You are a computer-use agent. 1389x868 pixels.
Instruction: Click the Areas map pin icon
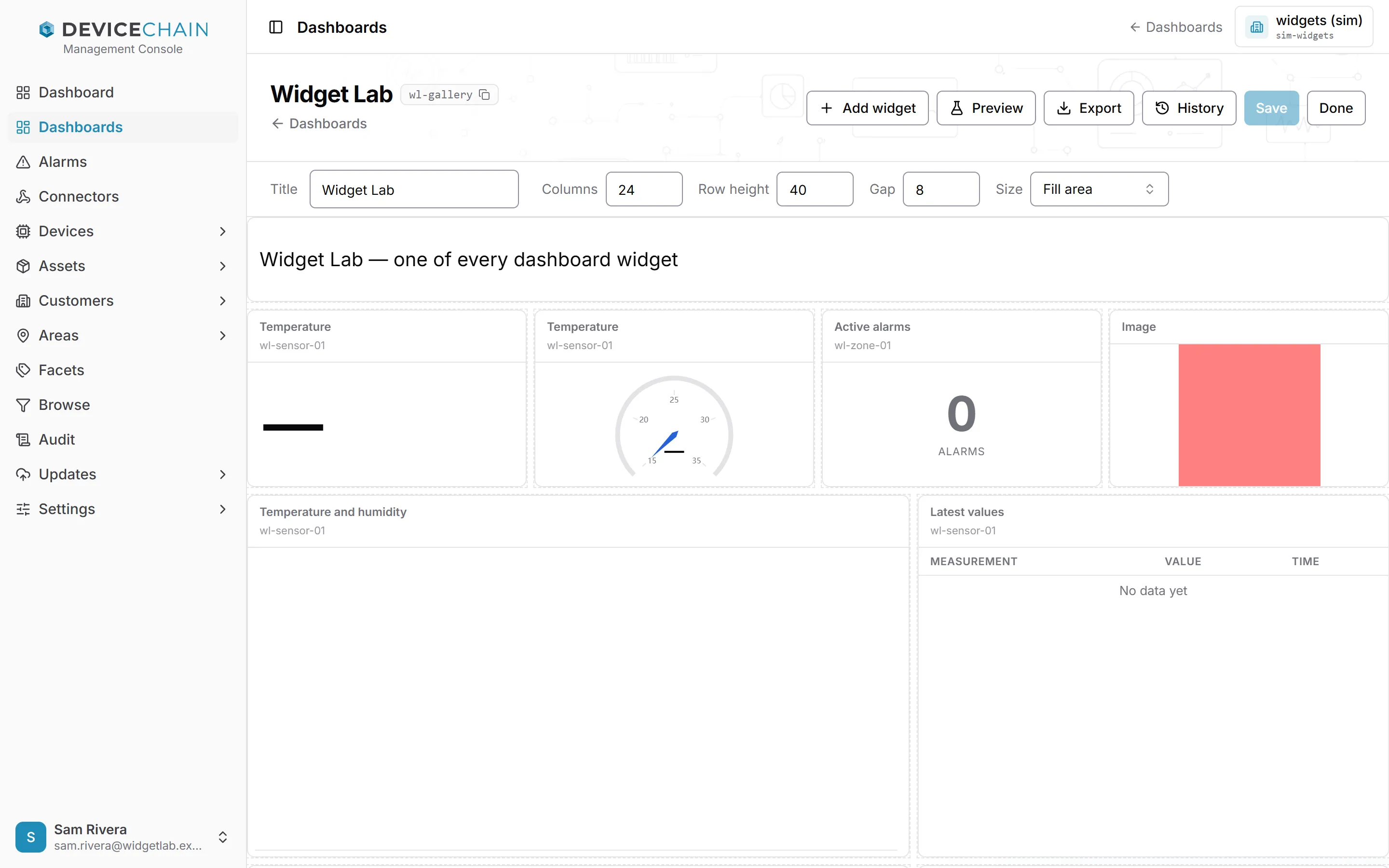(x=23, y=335)
